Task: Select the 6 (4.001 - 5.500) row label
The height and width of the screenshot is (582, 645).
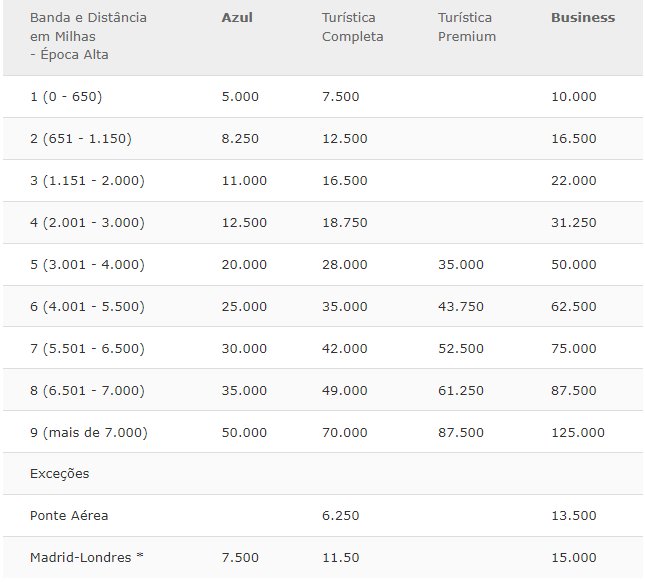Action: pos(87,306)
